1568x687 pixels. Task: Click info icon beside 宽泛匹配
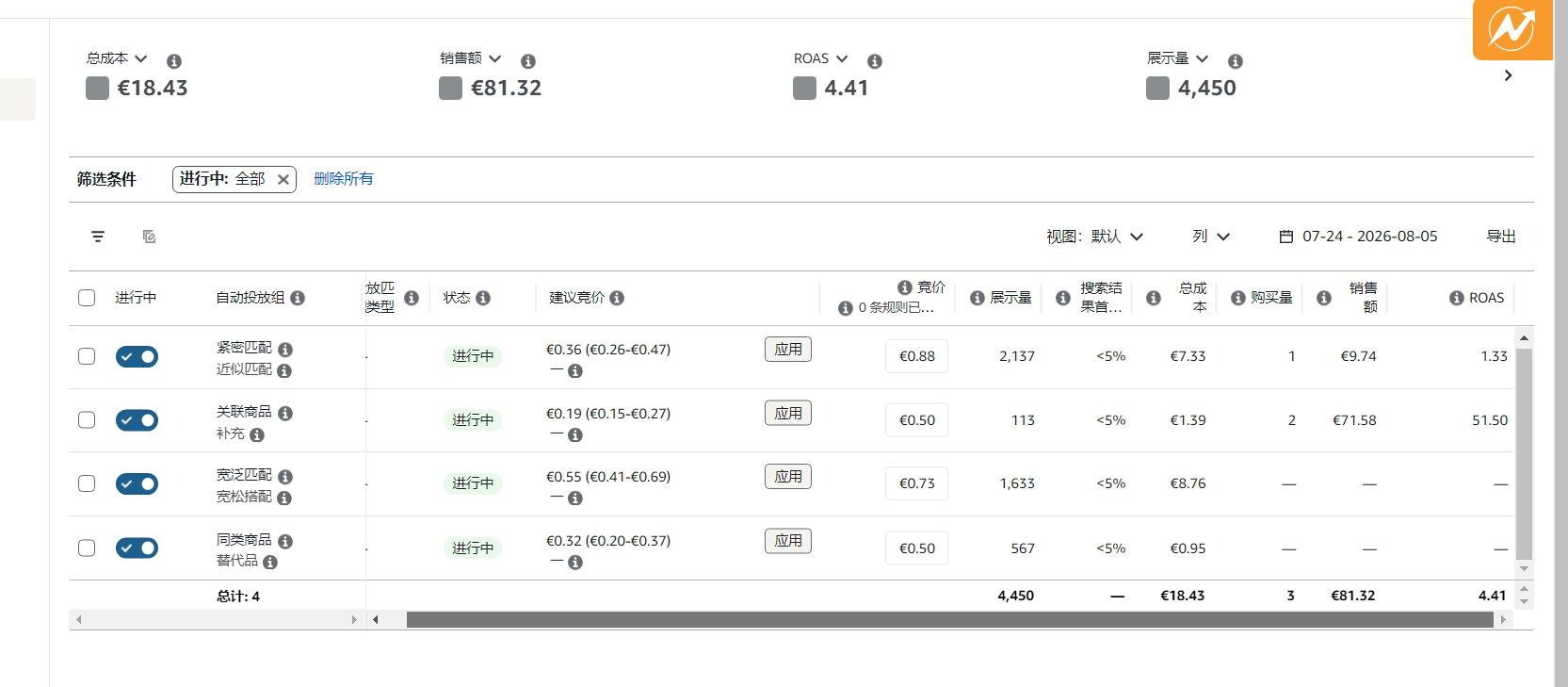click(285, 477)
